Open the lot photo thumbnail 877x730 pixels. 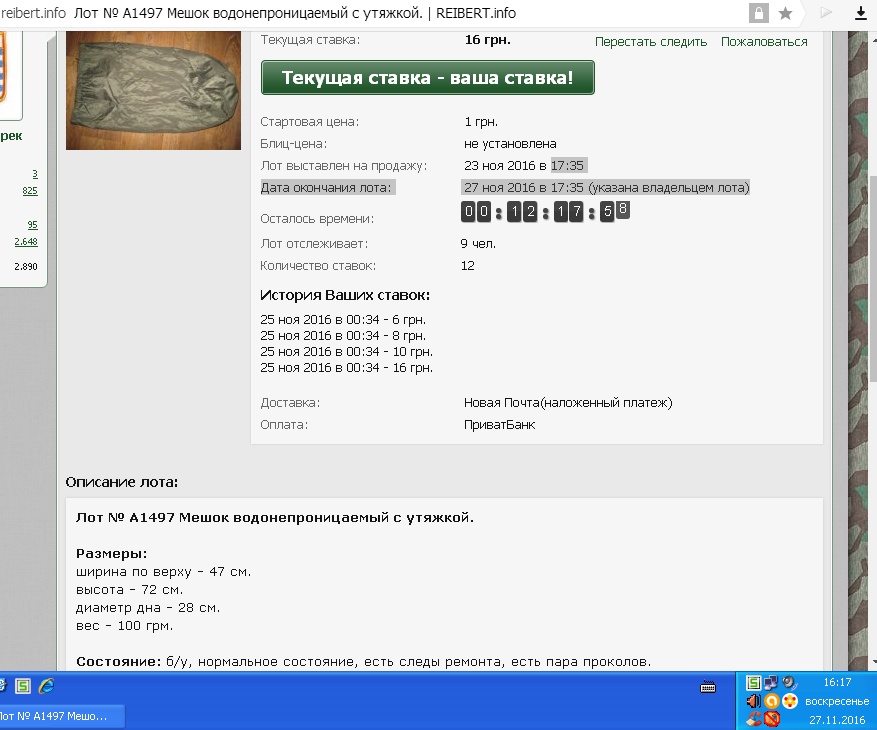[153, 91]
